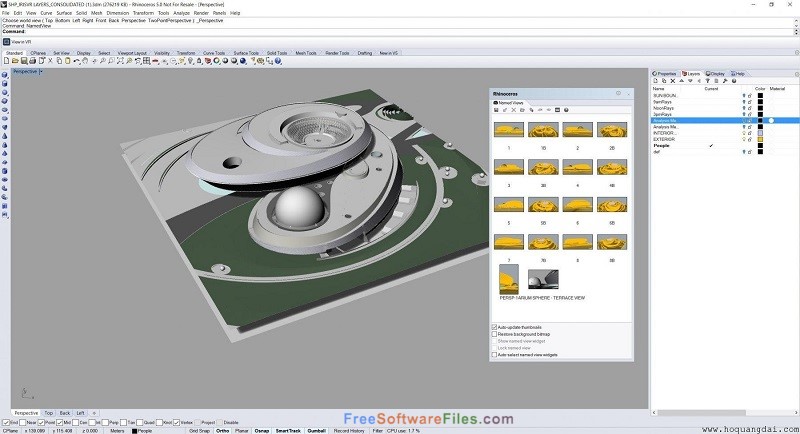This screenshot has width=800, height=434.
Task: Click the Zoom Extents icon
Action: click(x=120, y=61)
